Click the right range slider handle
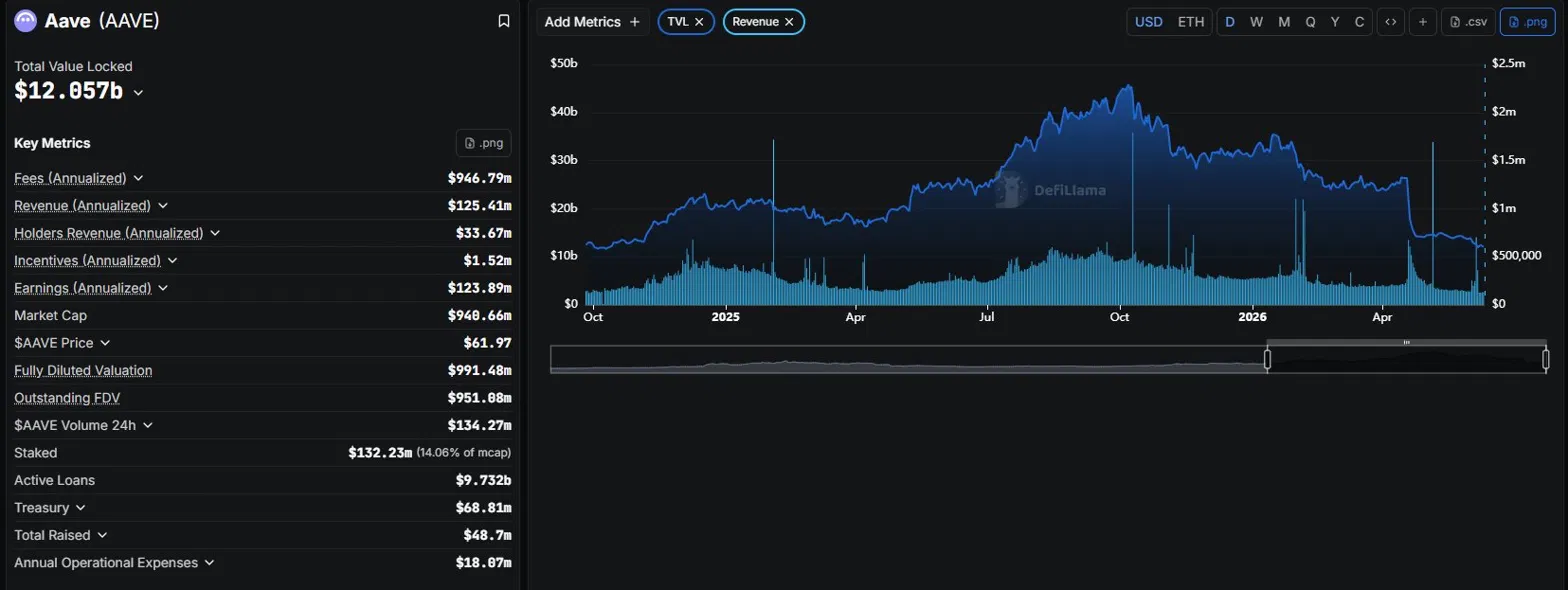The height and width of the screenshot is (590, 1568). tap(1546, 359)
